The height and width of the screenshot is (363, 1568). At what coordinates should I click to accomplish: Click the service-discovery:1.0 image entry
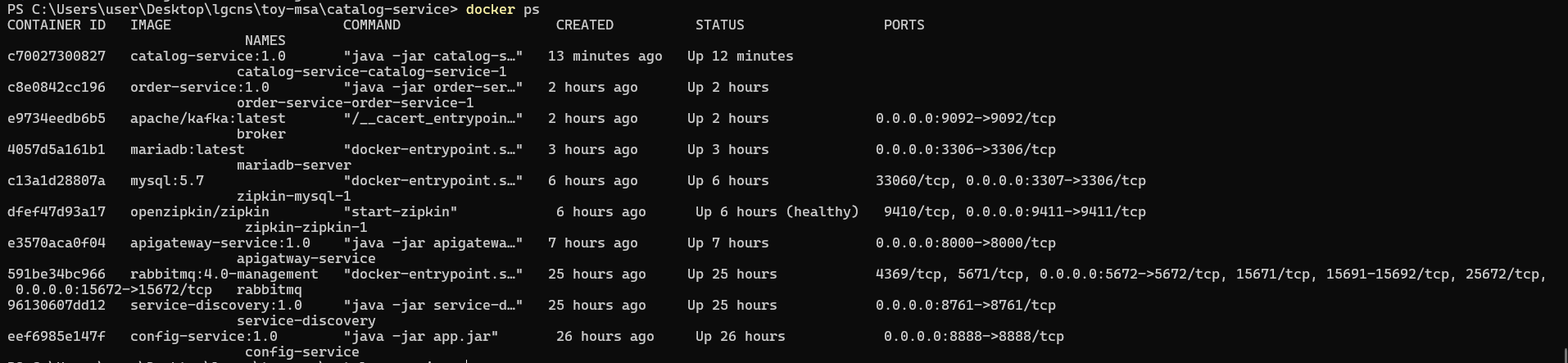[x=216, y=306]
